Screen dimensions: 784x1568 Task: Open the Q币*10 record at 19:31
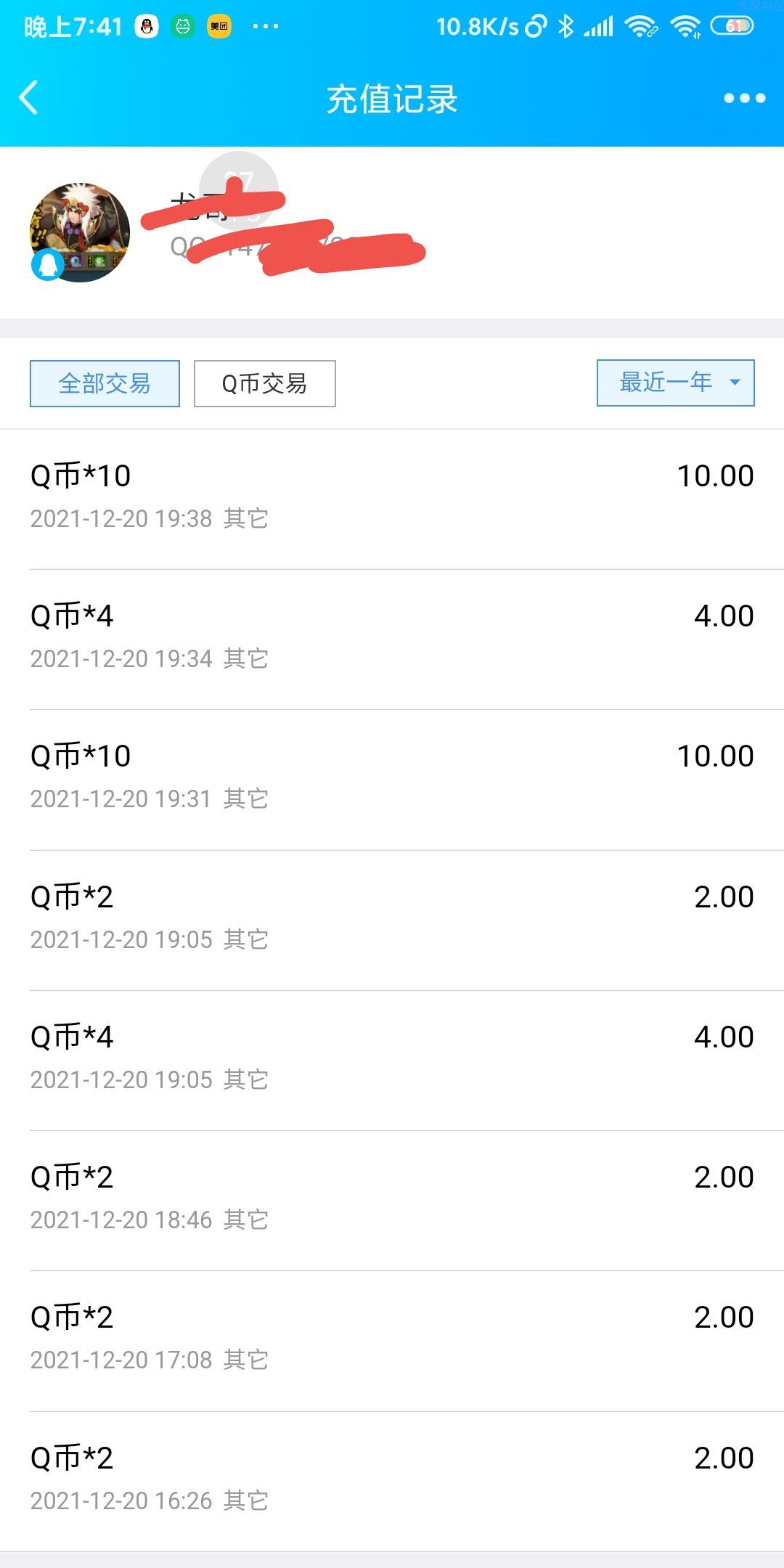392,776
